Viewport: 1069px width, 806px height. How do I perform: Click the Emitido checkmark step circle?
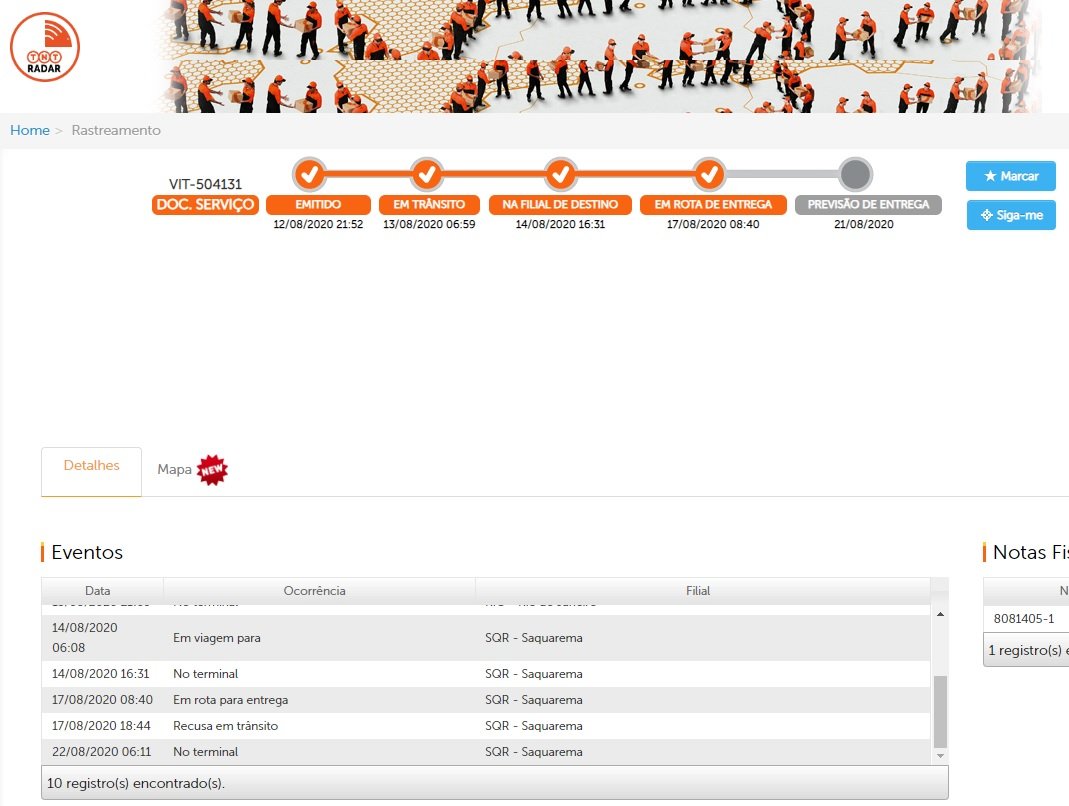click(310, 175)
